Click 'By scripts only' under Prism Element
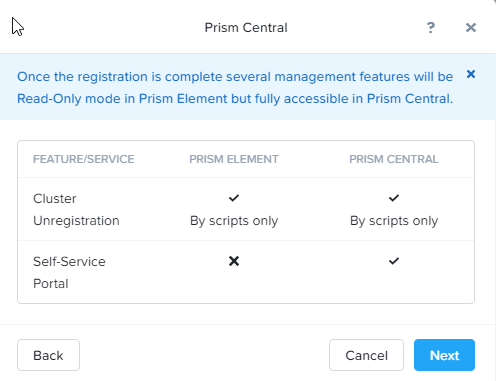Viewport: 496px width, 381px height. (x=234, y=221)
